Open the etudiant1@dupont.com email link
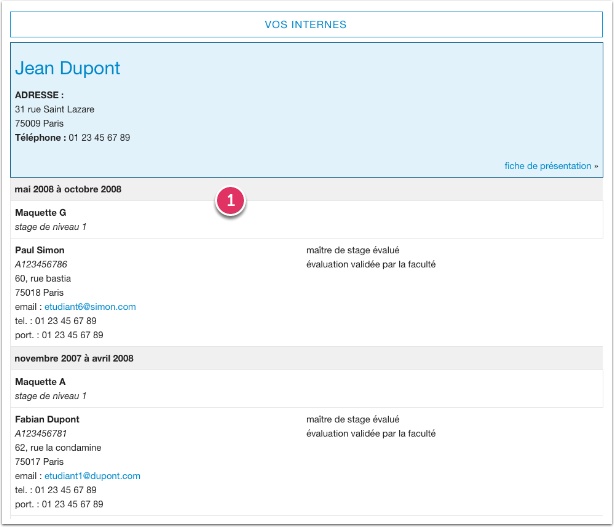This screenshot has width=614, height=527. tap(92, 476)
